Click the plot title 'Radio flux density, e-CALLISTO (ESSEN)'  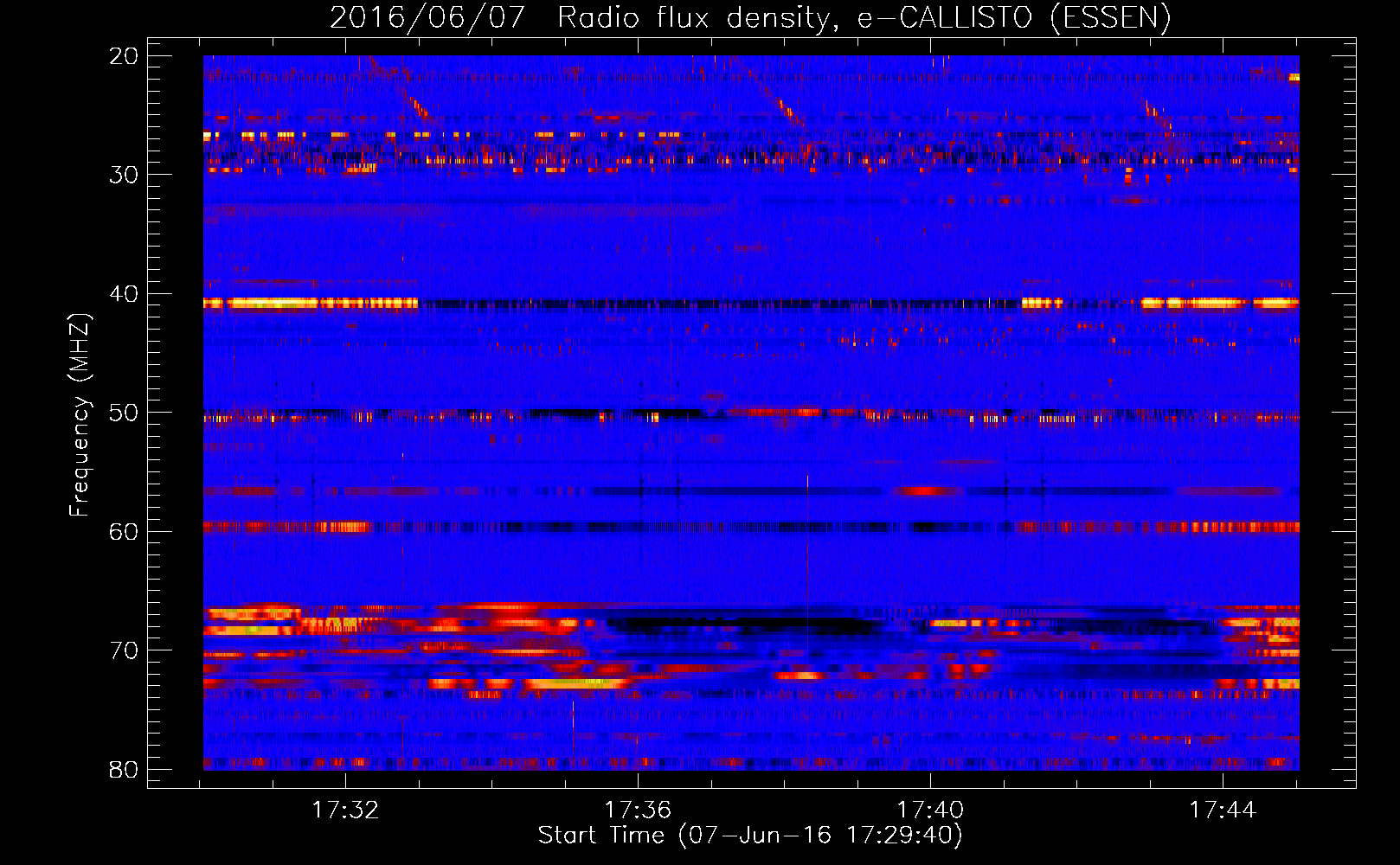[864, 17]
